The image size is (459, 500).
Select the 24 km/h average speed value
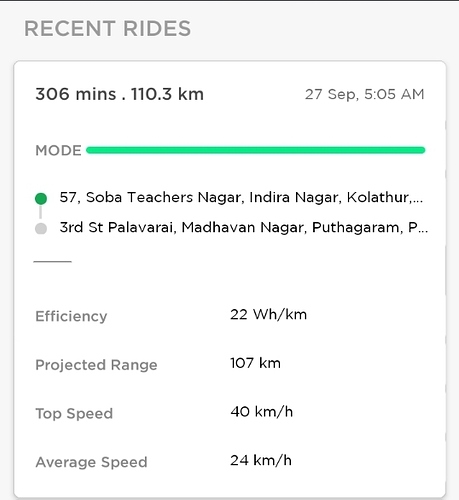point(261,460)
